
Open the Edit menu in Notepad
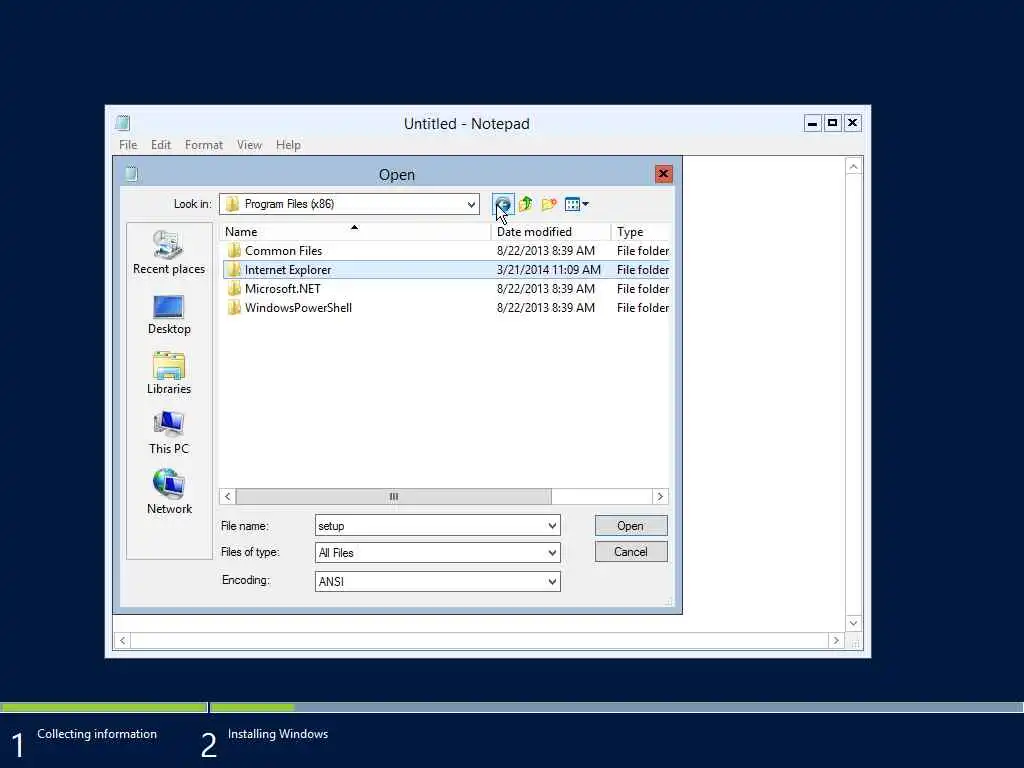tap(161, 145)
